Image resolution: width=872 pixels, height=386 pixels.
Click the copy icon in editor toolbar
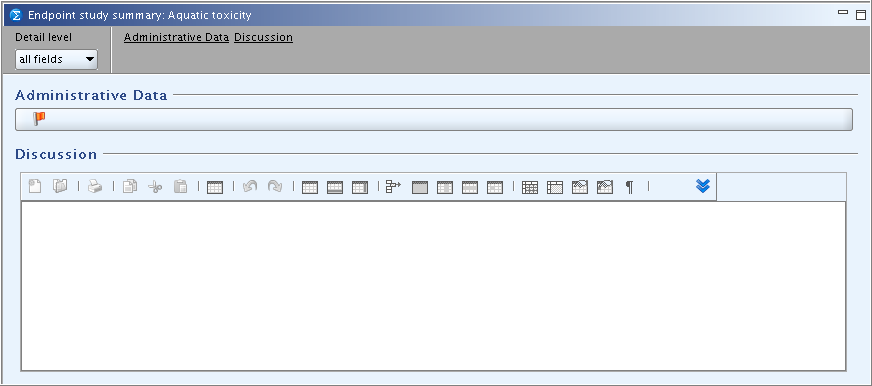tap(130, 187)
